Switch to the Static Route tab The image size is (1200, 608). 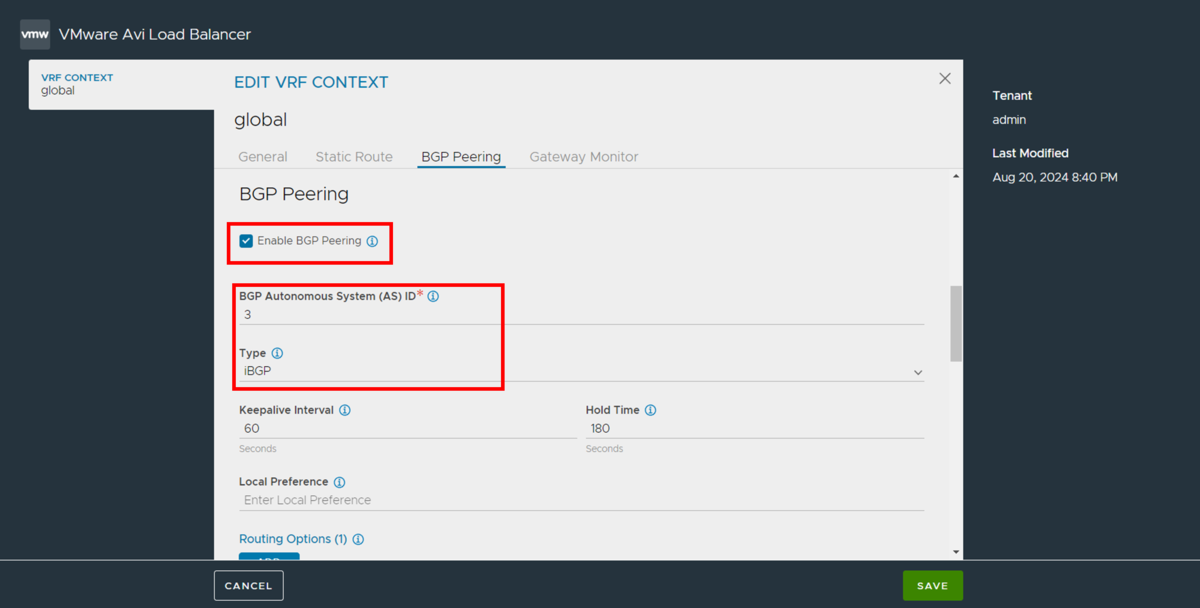click(354, 157)
